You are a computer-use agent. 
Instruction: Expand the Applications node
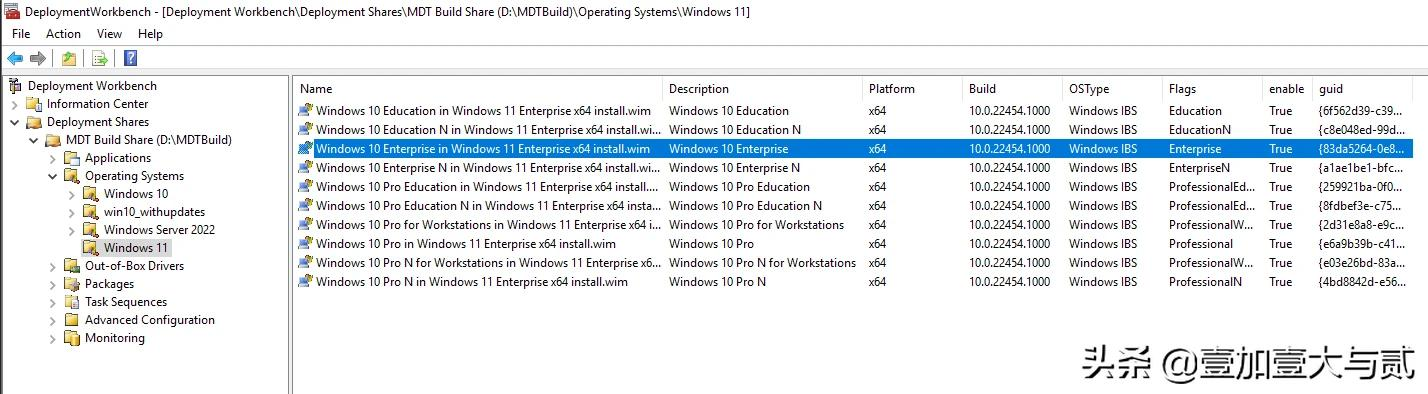pyautogui.click(x=53, y=158)
